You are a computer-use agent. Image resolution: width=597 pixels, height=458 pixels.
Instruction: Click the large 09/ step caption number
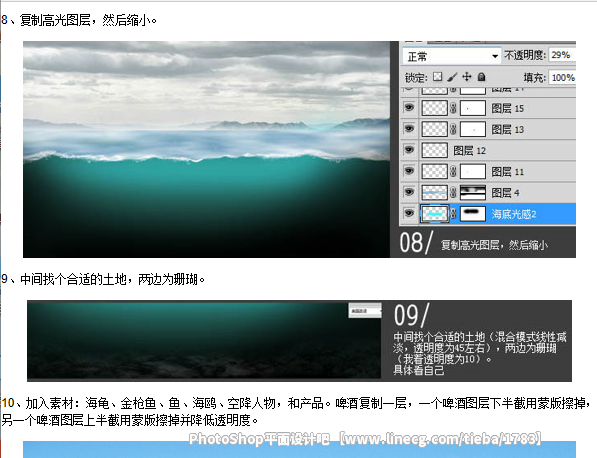(x=411, y=315)
